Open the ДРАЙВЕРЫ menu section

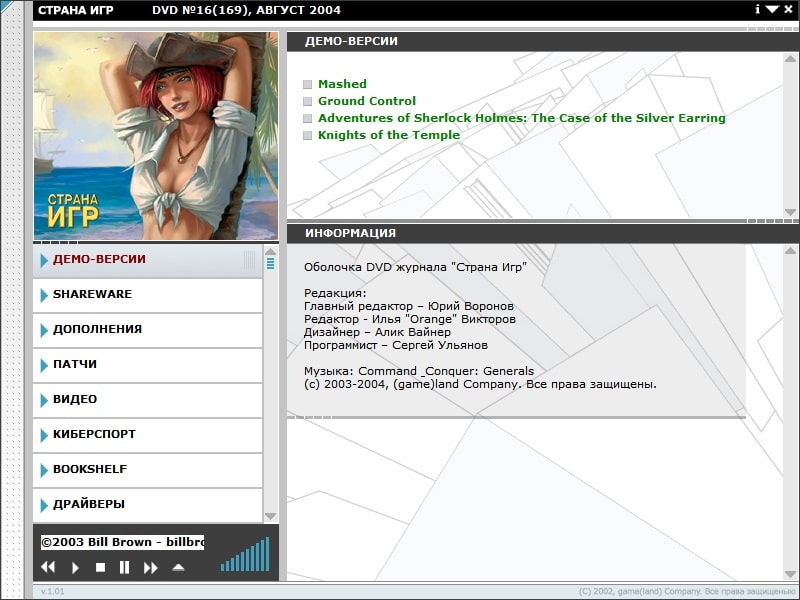coord(148,505)
